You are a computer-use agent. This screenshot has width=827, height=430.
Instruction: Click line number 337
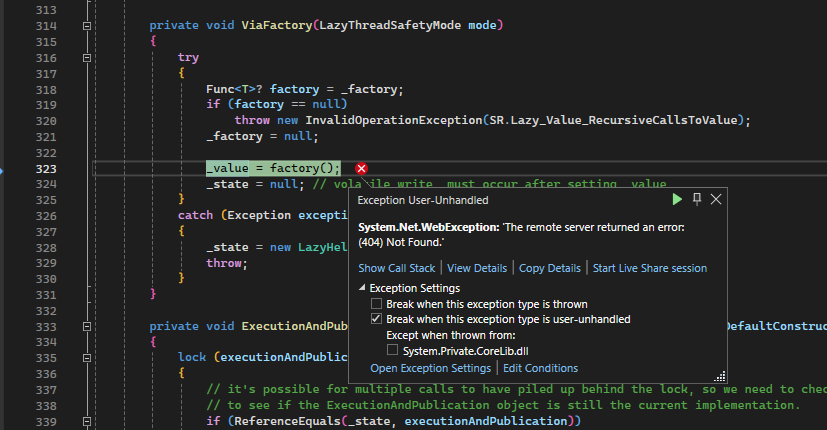[x=46, y=390]
